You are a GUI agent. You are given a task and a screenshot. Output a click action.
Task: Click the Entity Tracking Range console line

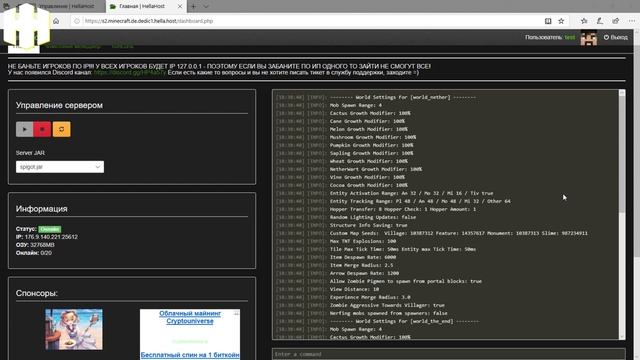(420, 201)
